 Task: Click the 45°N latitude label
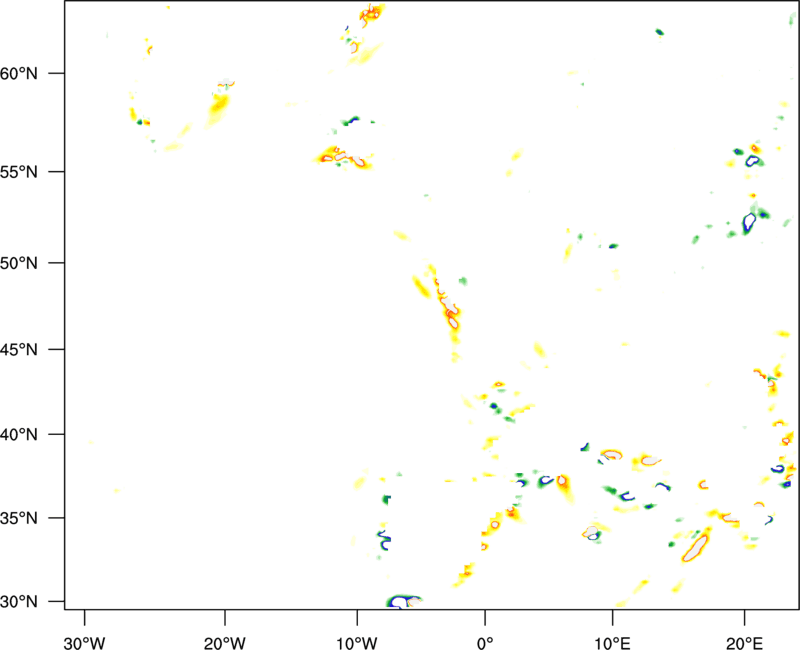click(x=19, y=349)
